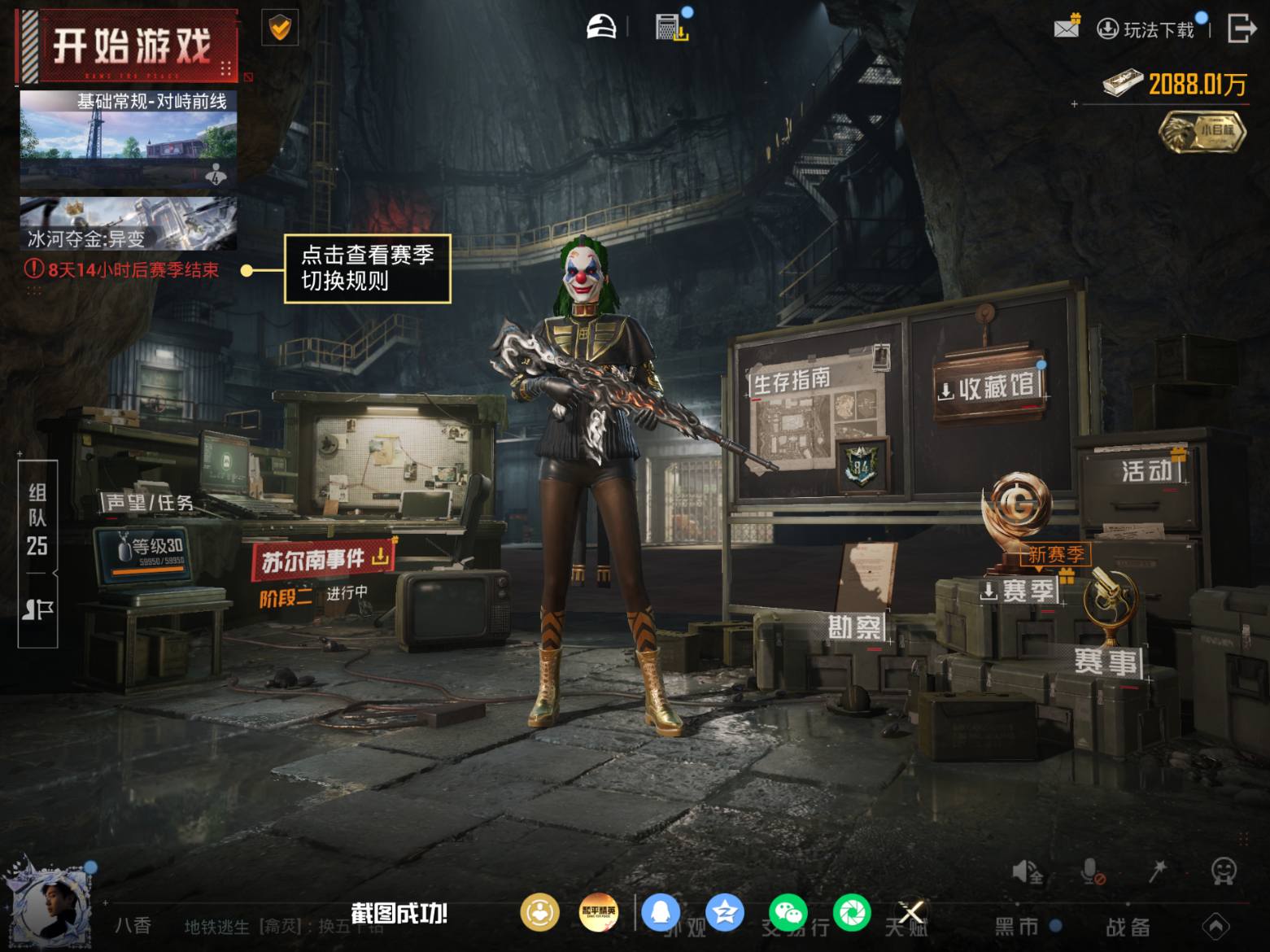
Task: Click the 点击查看赛季切换规则 tooltip
Action: [367, 269]
